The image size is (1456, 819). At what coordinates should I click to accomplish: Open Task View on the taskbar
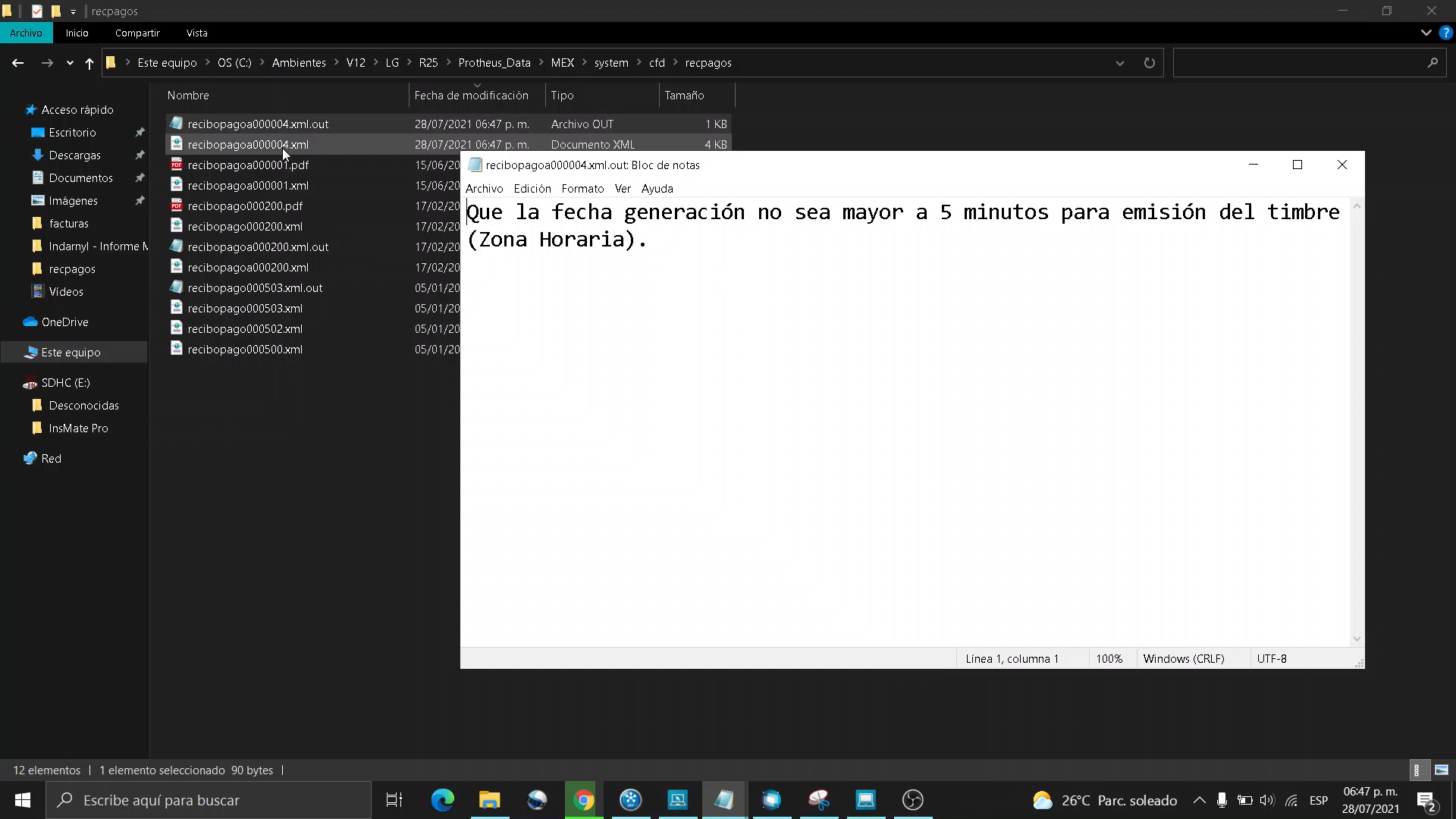coord(394,800)
